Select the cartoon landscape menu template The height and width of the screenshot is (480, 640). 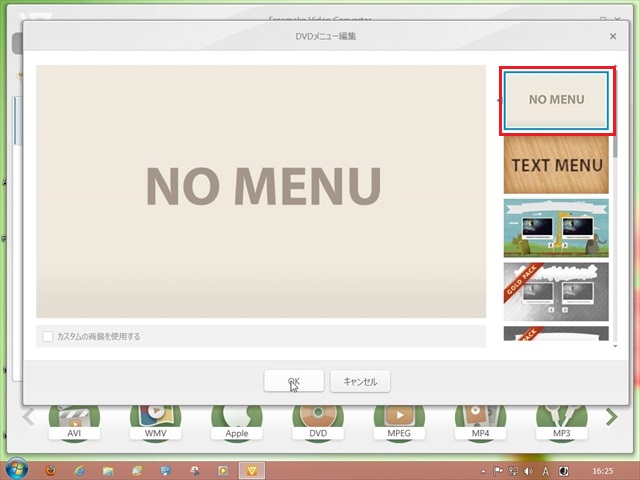pyautogui.click(x=555, y=228)
